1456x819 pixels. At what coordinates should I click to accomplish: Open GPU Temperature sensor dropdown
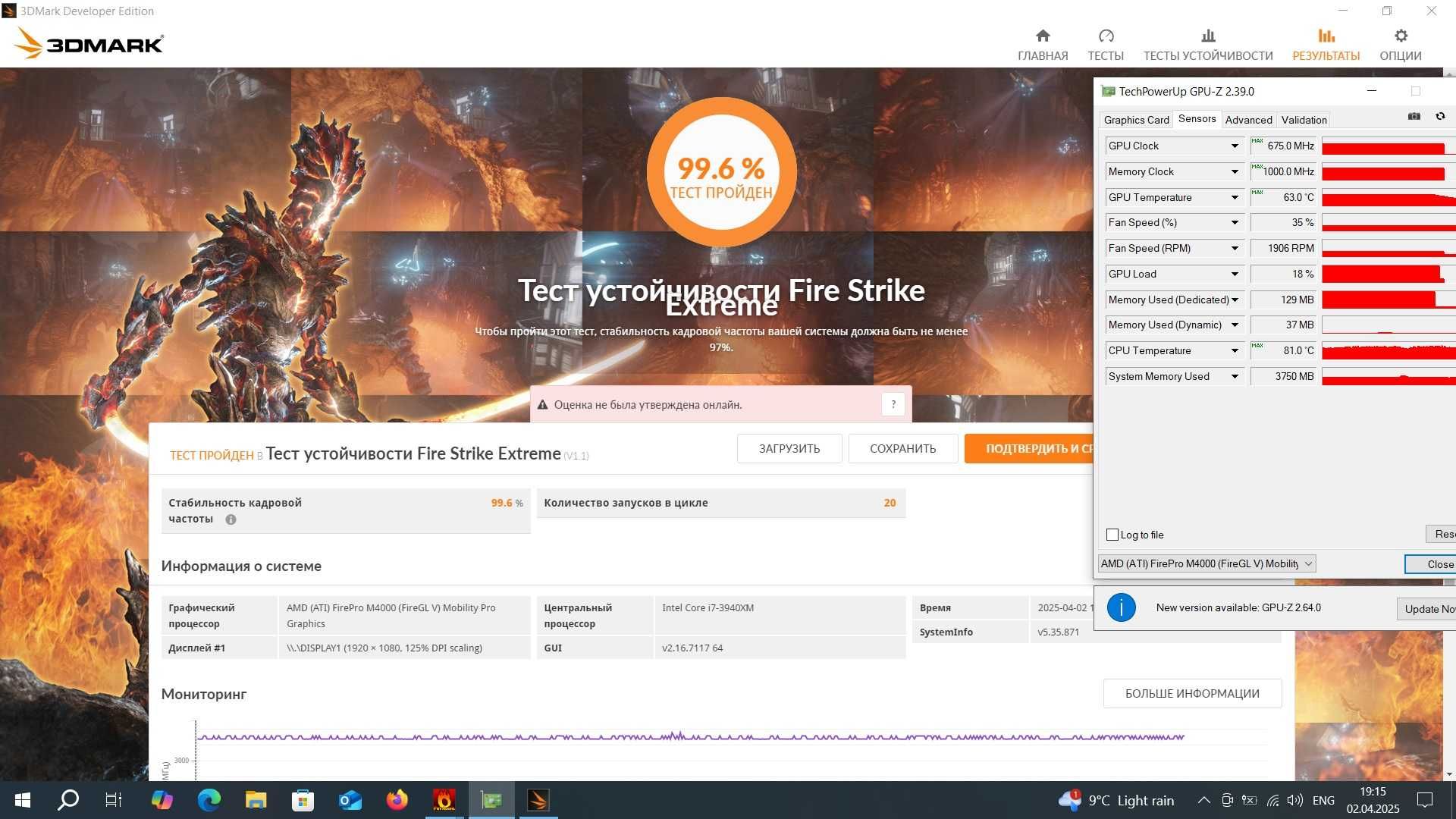pos(1235,197)
